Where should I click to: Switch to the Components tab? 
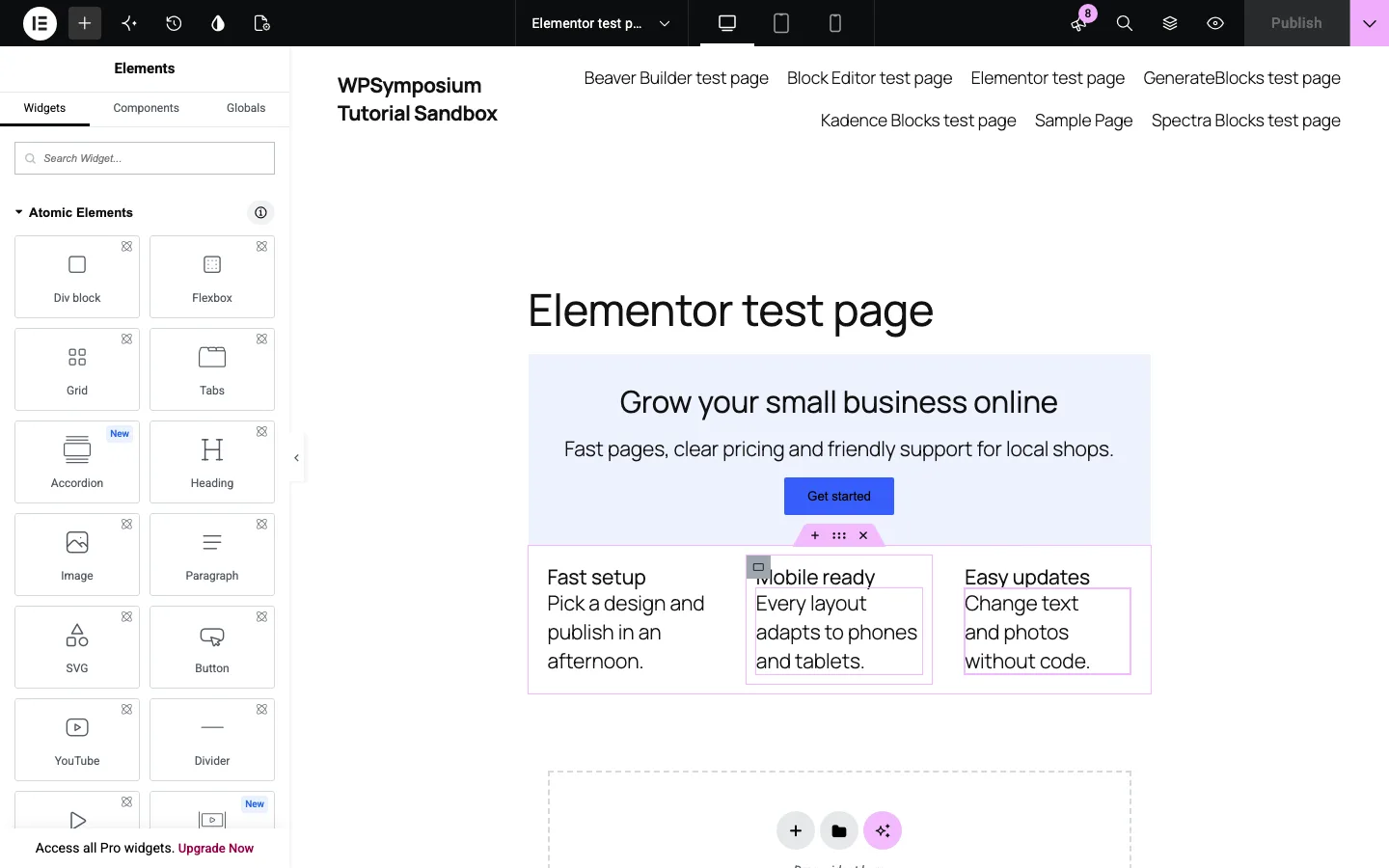click(x=146, y=108)
